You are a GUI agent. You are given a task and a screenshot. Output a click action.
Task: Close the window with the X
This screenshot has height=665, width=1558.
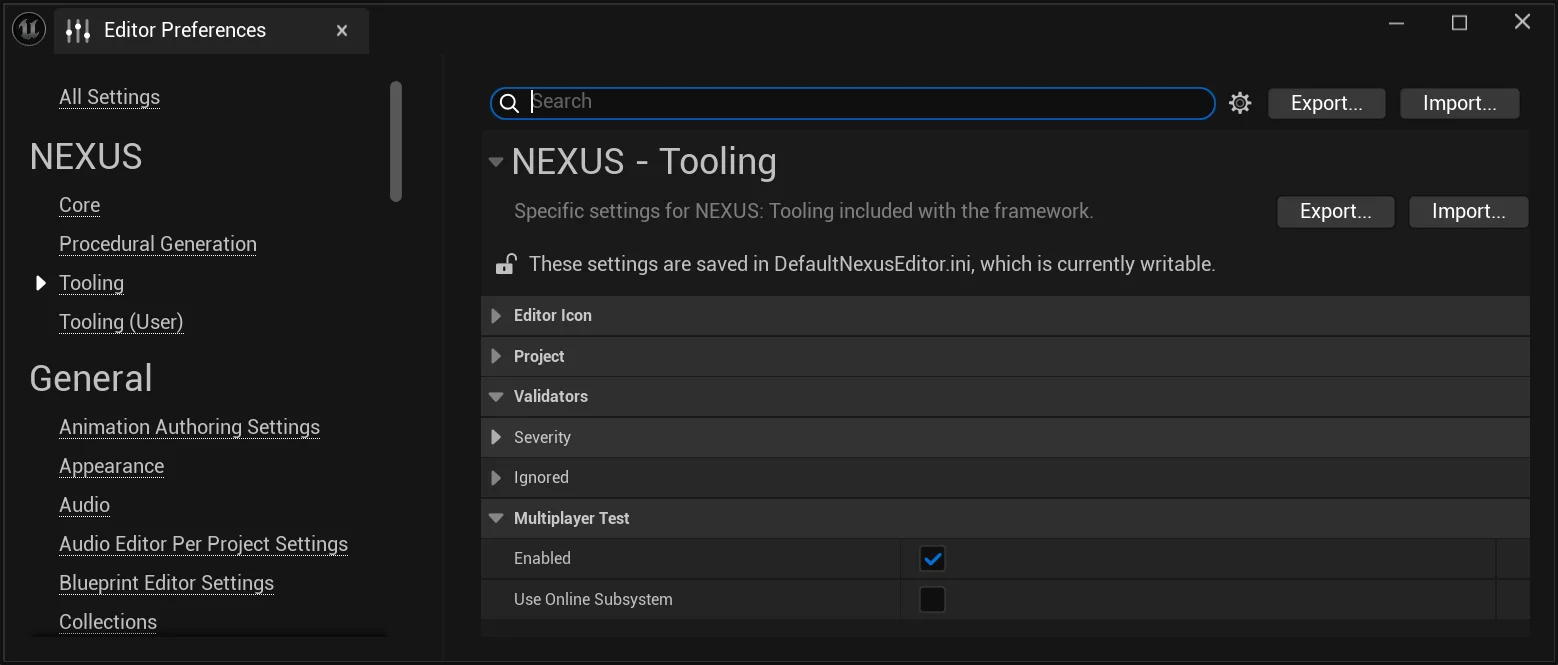[x=1522, y=22]
